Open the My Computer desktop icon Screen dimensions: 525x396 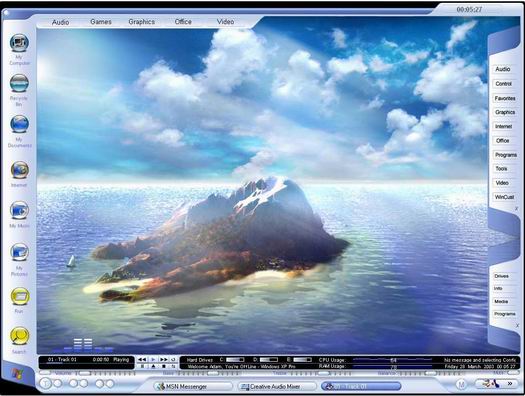click(x=19, y=43)
